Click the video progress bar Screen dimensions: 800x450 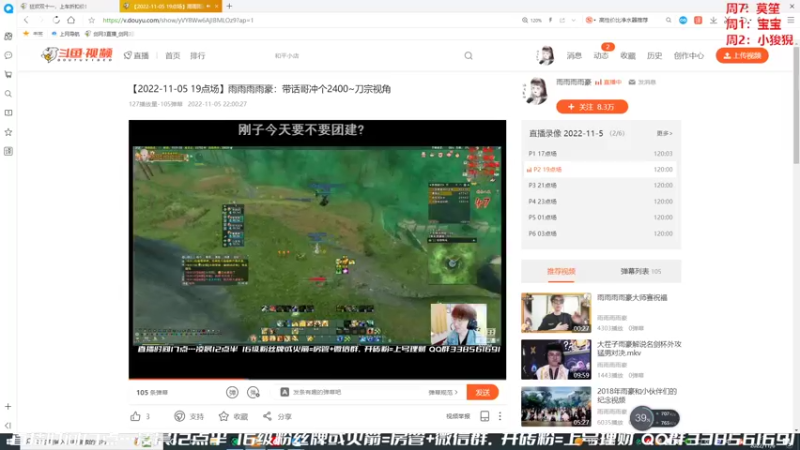point(317,379)
